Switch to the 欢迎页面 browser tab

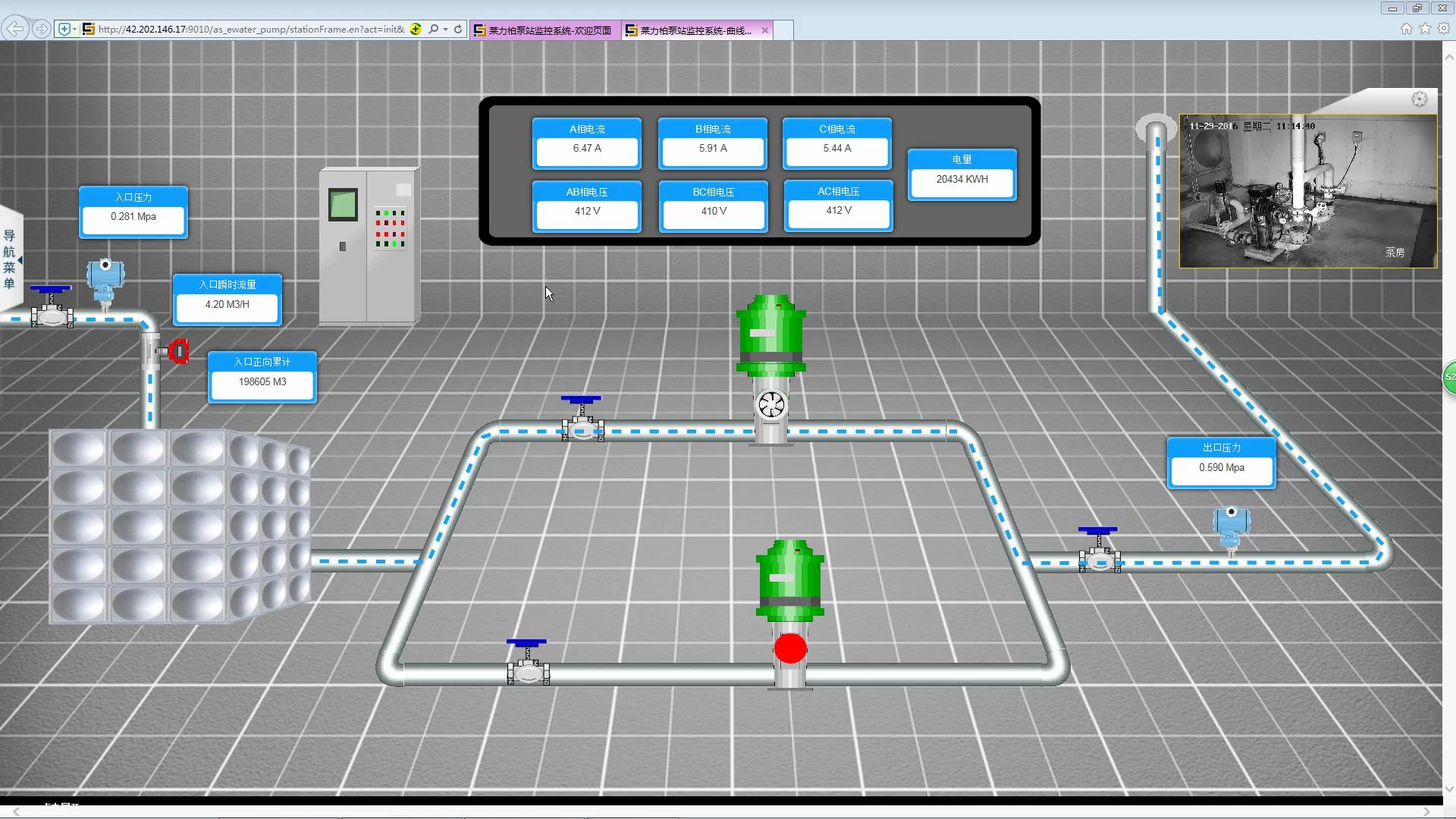point(544,30)
